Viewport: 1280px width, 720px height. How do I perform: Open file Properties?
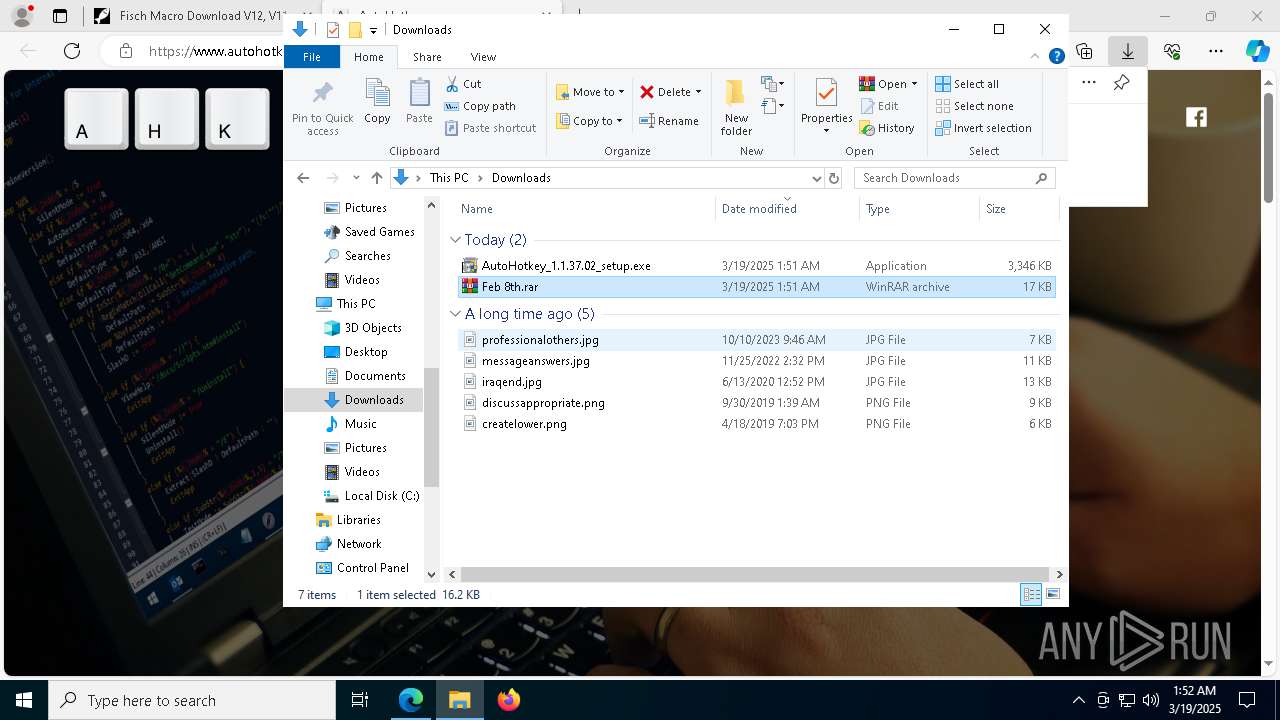coord(826,106)
